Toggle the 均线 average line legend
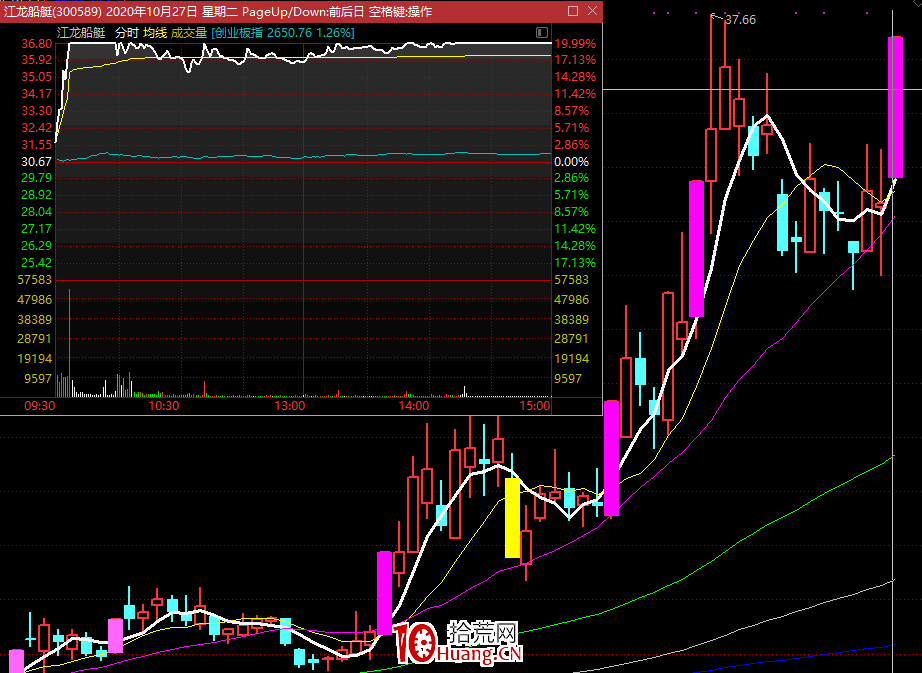Screen dimensions: 922x673 pyautogui.click(x=154, y=33)
